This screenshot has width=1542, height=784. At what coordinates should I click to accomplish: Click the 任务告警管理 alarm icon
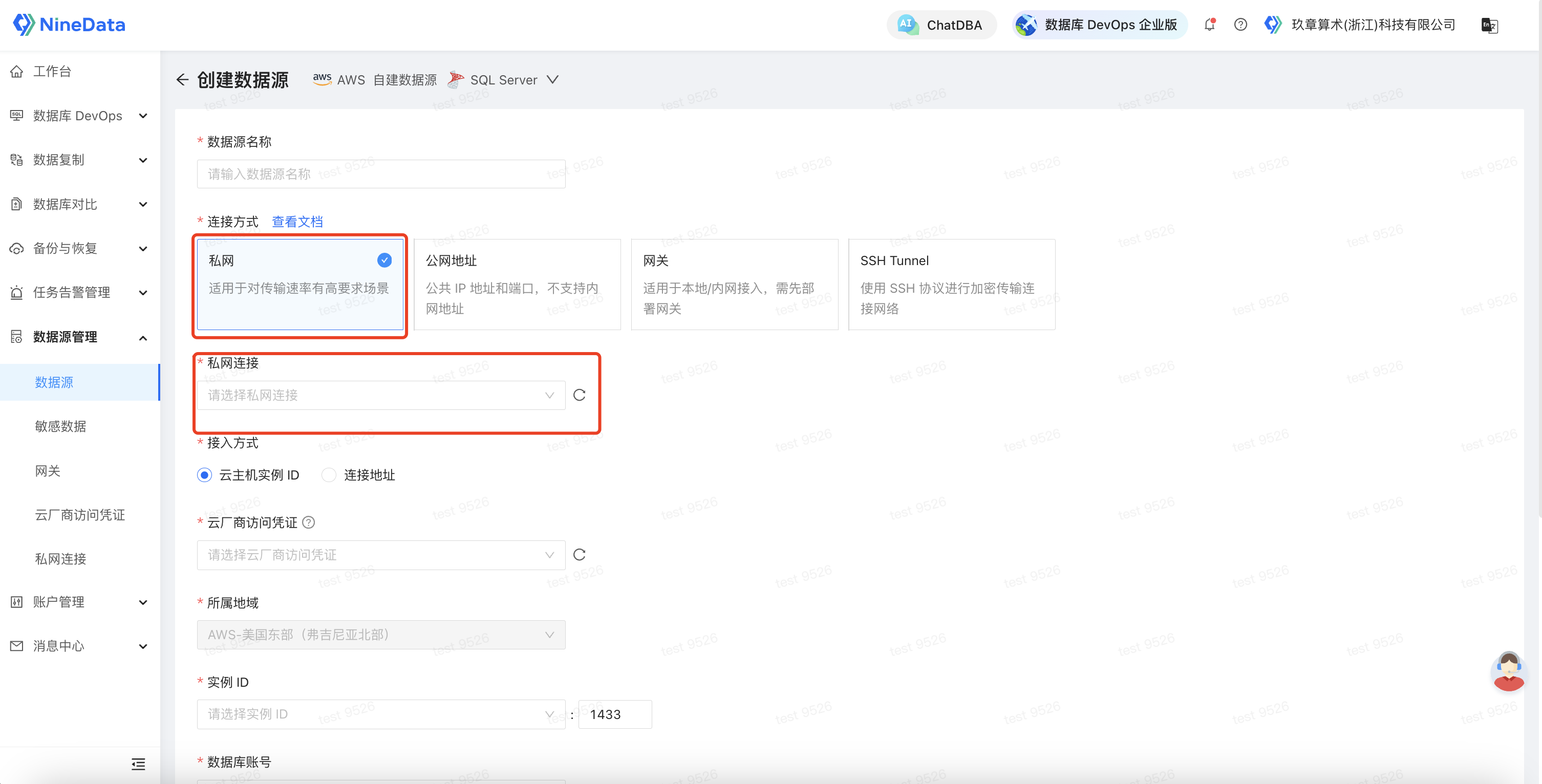point(17,293)
